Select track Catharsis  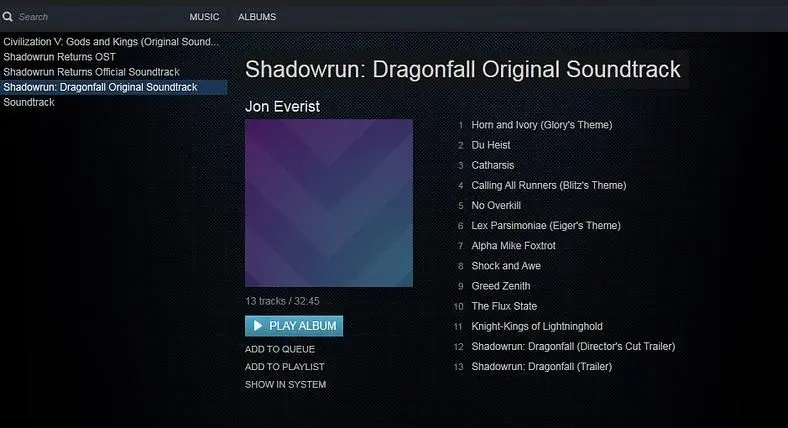(x=492, y=165)
